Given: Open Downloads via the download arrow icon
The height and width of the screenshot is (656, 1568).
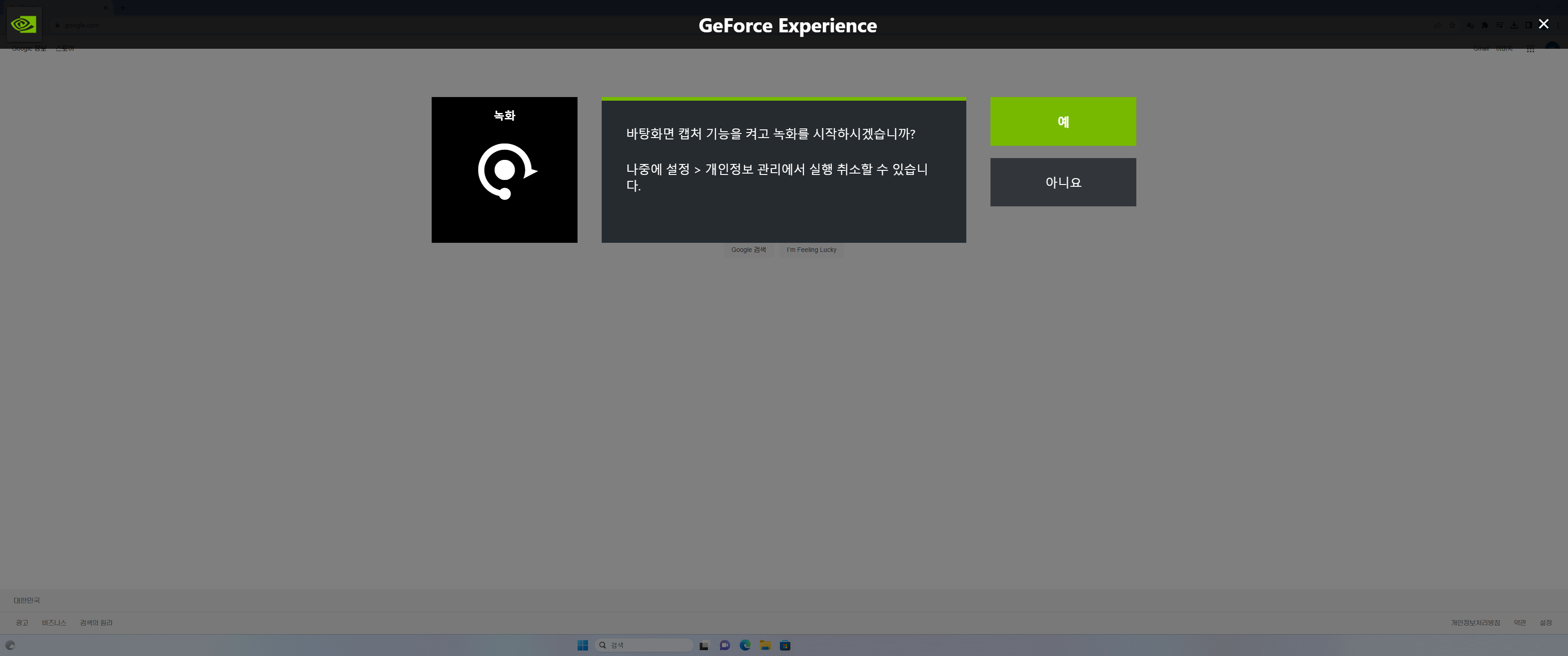Looking at the screenshot, I should [1514, 25].
